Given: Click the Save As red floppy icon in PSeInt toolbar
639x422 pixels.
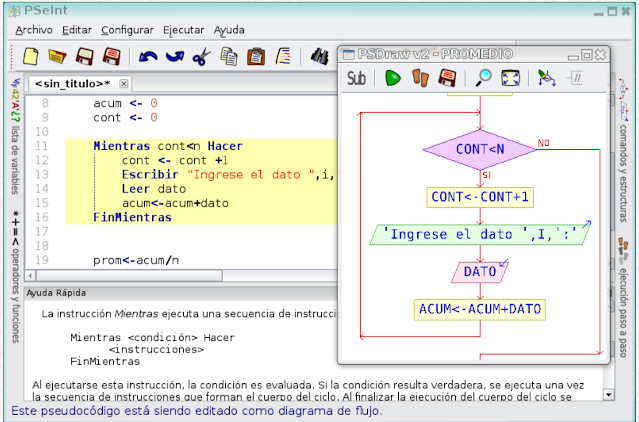Looking at the screenshot, I should point(112,56).
